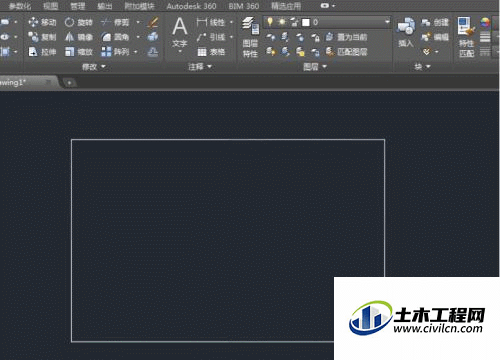Open the View (视图) ribbon tab
The image size is (500, 360).
[51, 6]
